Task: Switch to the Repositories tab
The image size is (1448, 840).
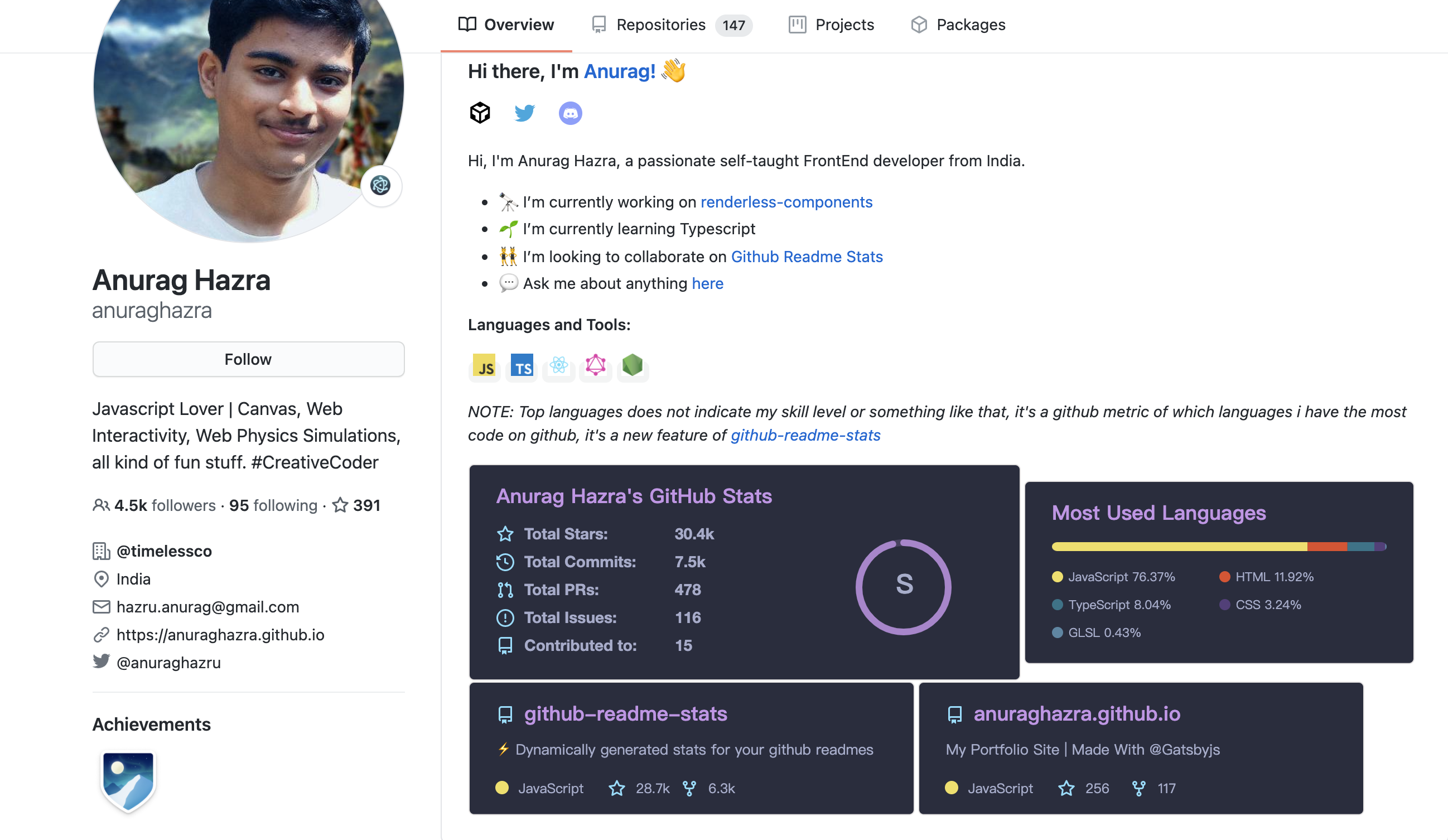Action: coord(671,25)
